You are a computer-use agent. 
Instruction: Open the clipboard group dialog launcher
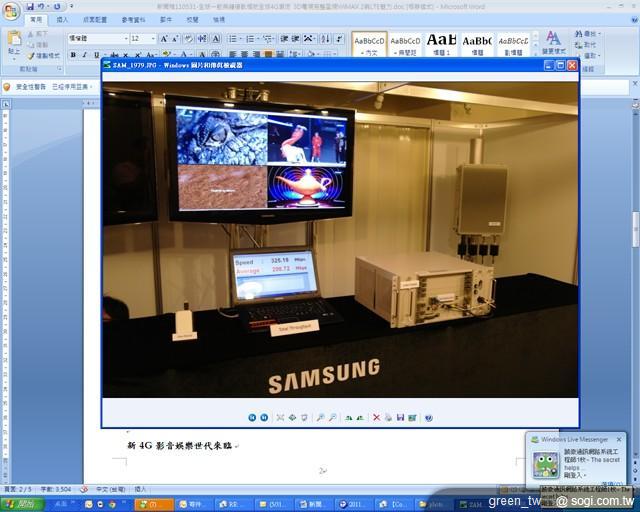point(60,69)
